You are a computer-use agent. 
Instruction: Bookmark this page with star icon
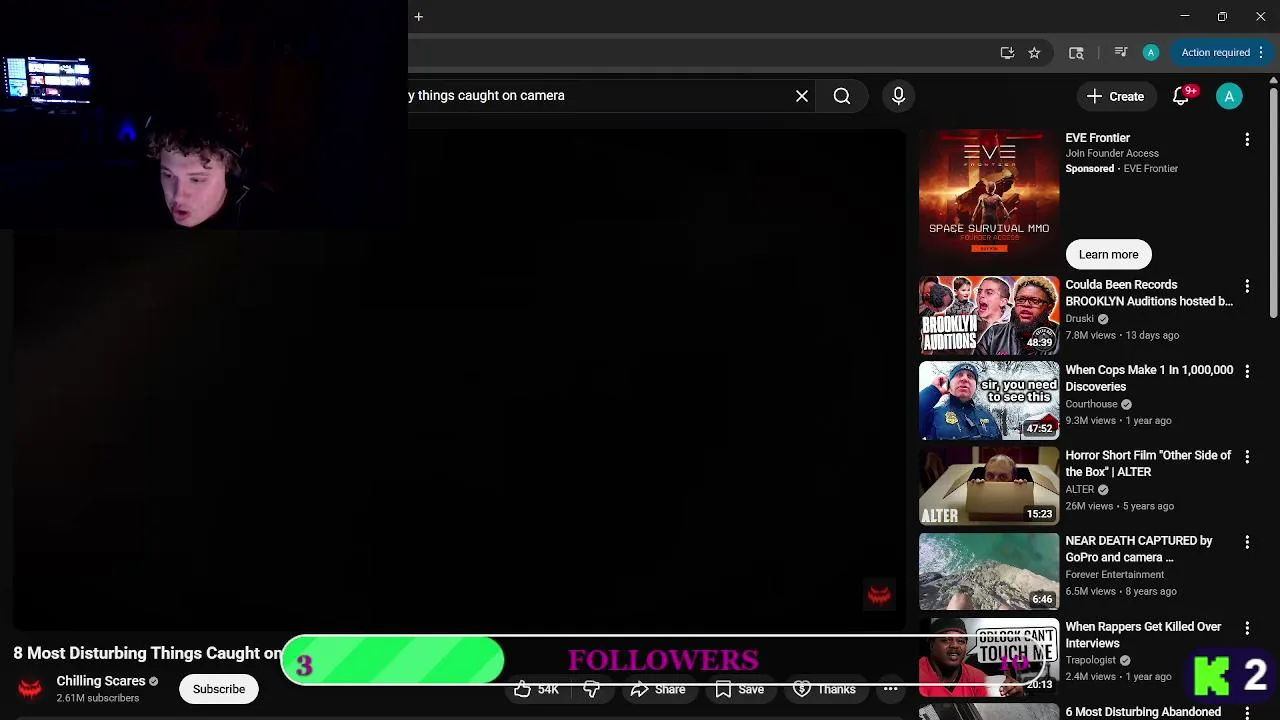[x=1035, y=53]
